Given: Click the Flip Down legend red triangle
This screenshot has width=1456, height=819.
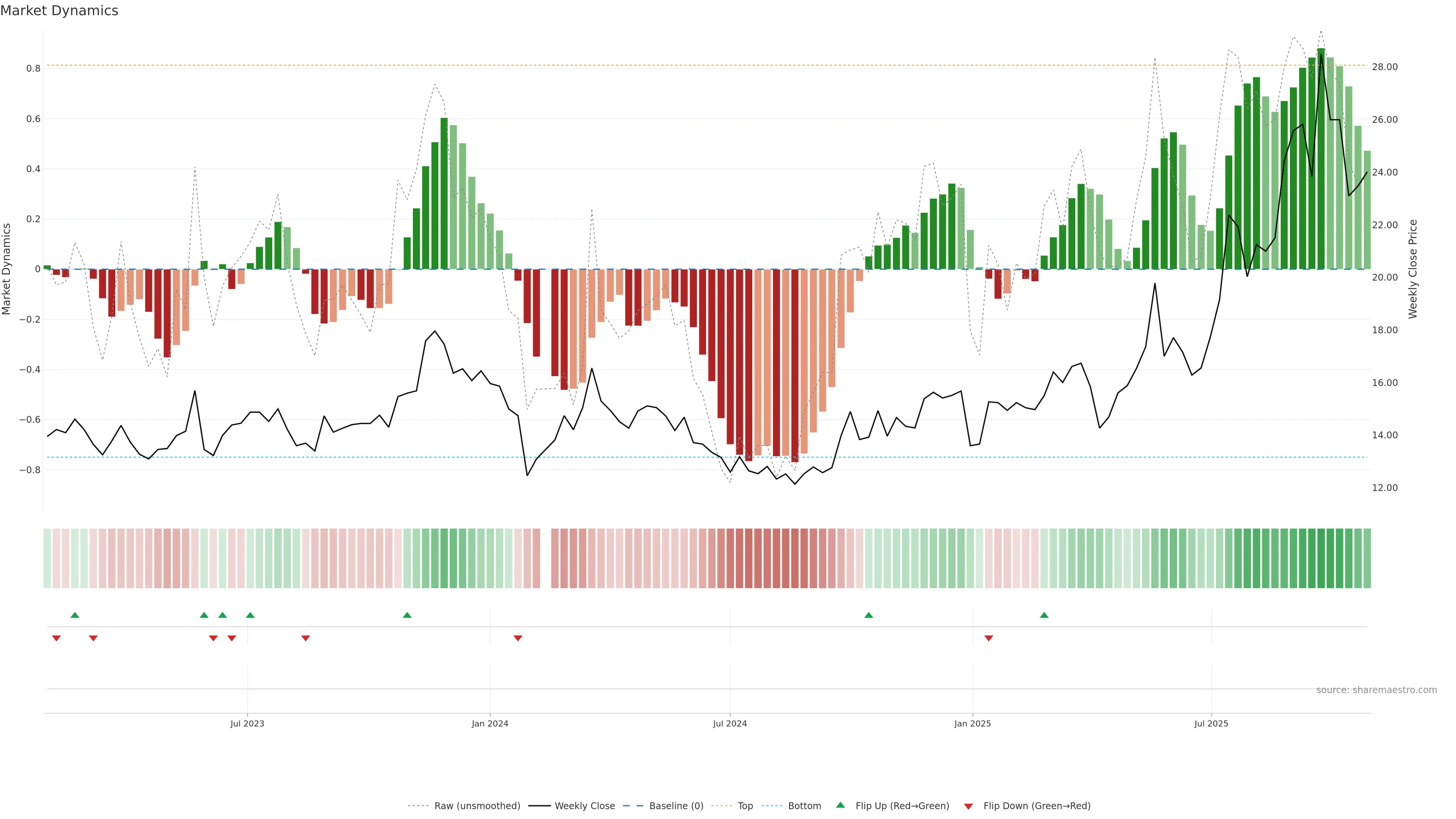Looking at the screenshot, I should point(968,806).
